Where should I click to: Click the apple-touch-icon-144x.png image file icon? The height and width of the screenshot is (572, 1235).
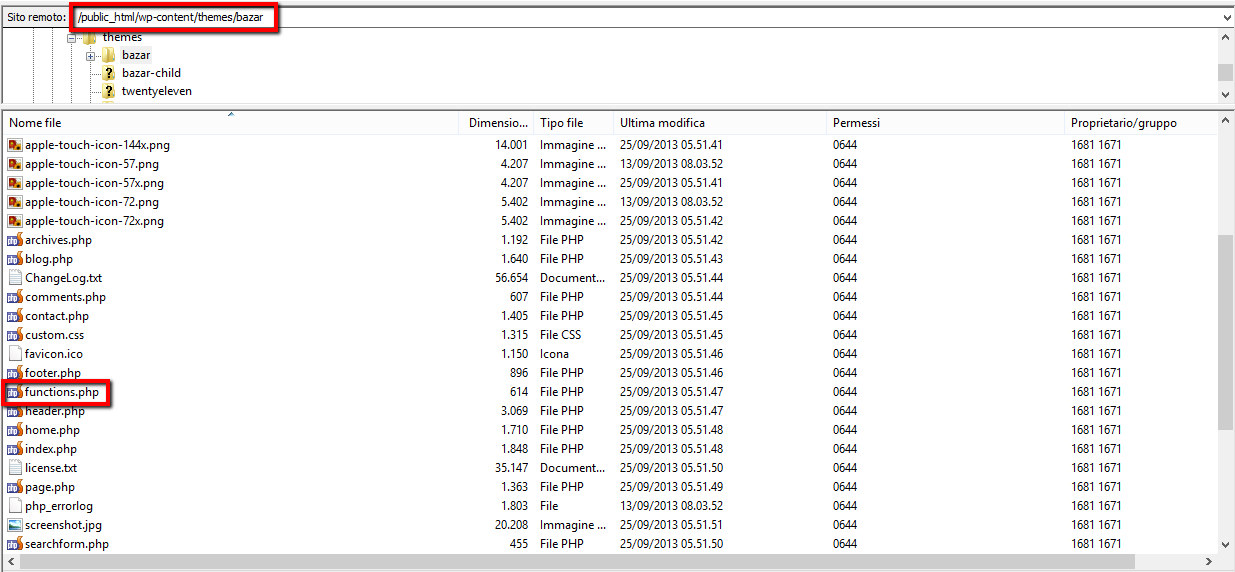pyautogui.click(x=14, y=145)
